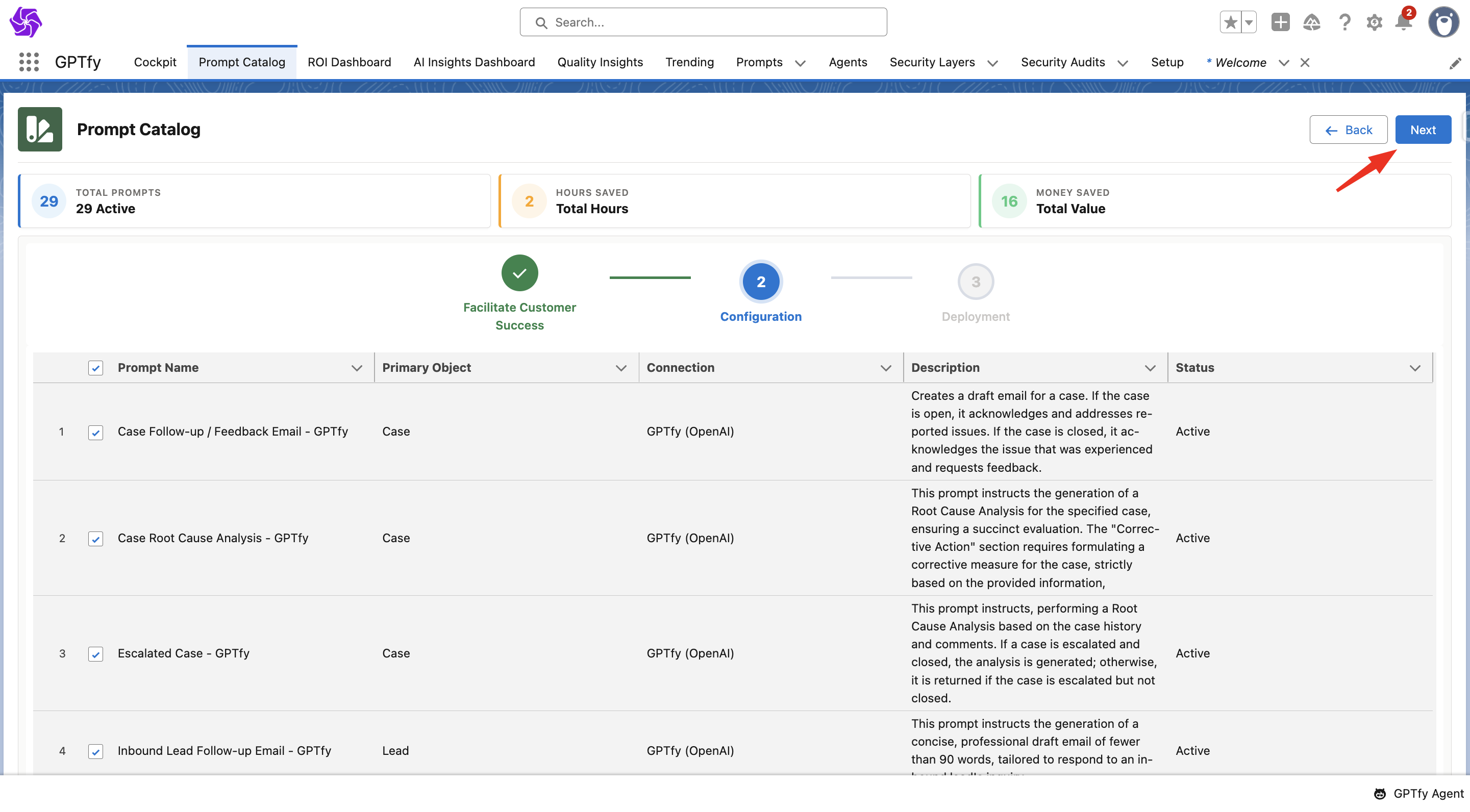Open the Security Layers dropdown chevron

pos(992,63)
